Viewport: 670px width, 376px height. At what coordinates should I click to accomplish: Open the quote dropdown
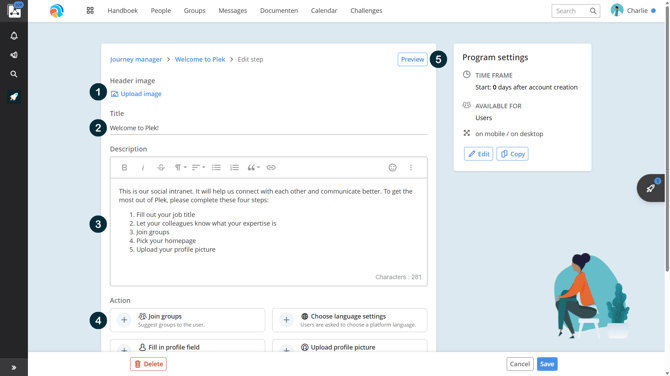tap(253, 167)
